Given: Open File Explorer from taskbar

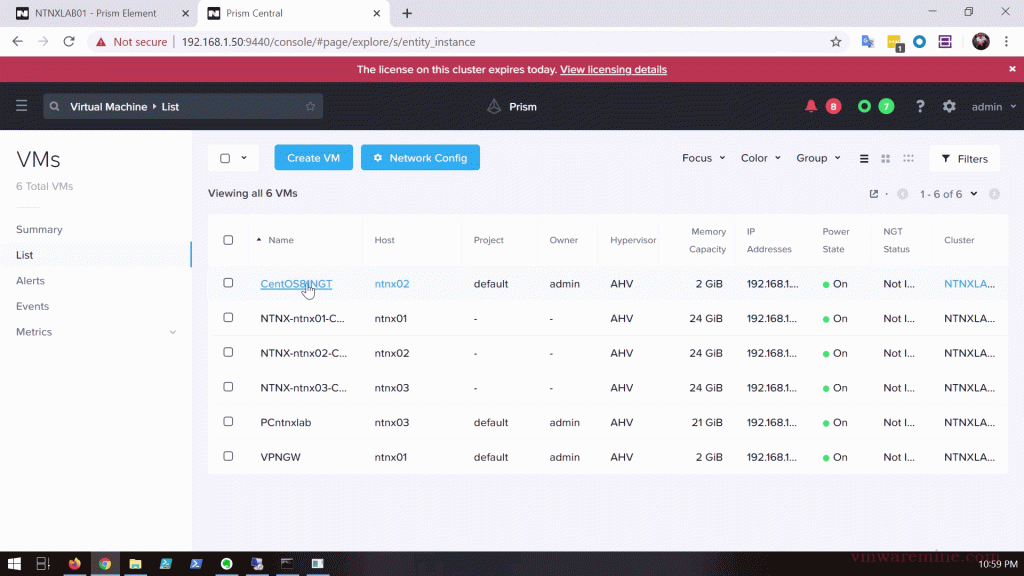Looking at the screenshot, I should tap(135, 564).
